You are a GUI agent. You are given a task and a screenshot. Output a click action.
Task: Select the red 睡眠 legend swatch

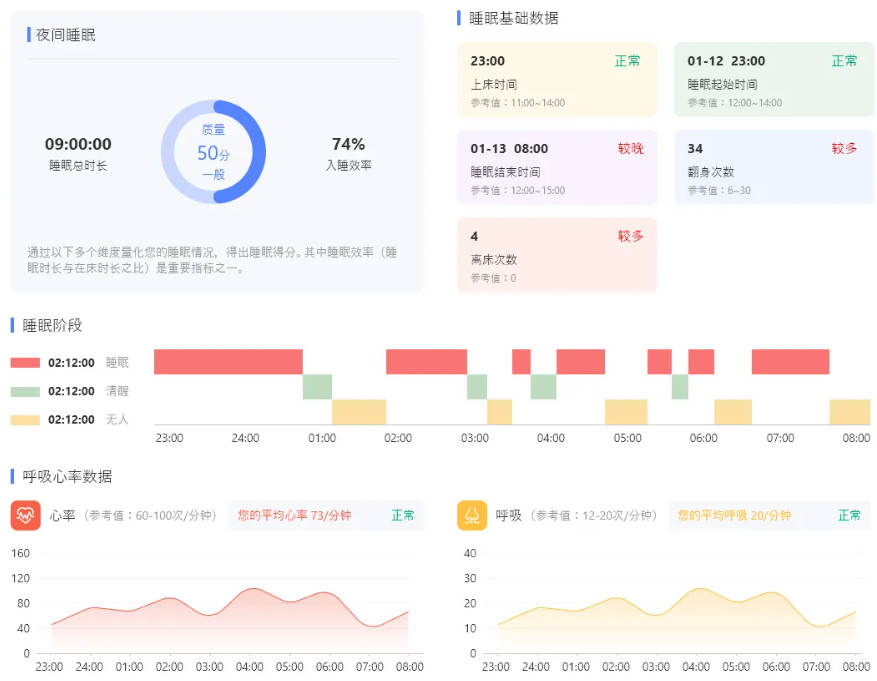25,363
